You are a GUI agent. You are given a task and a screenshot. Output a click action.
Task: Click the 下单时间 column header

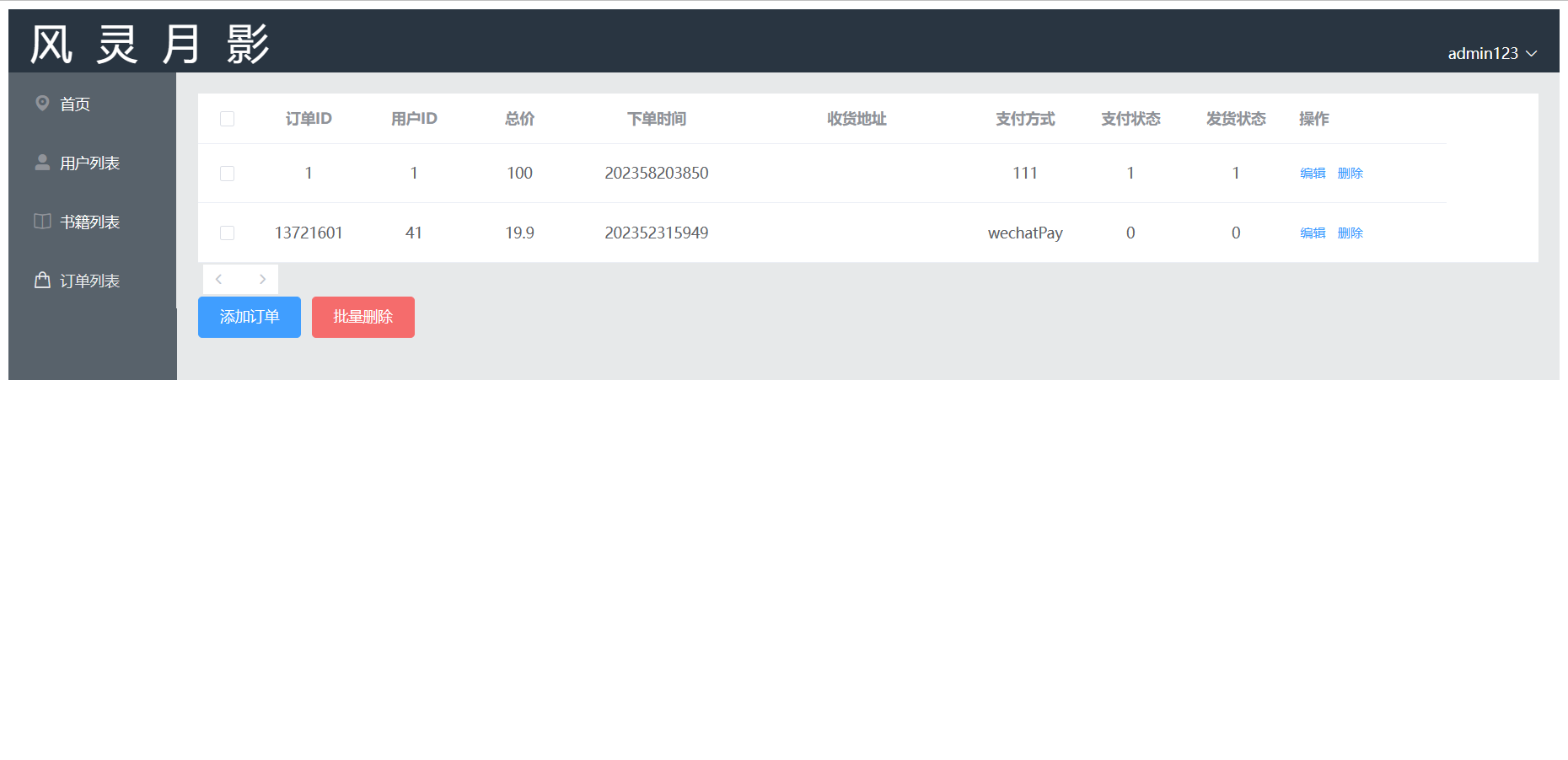coord(657,119)
